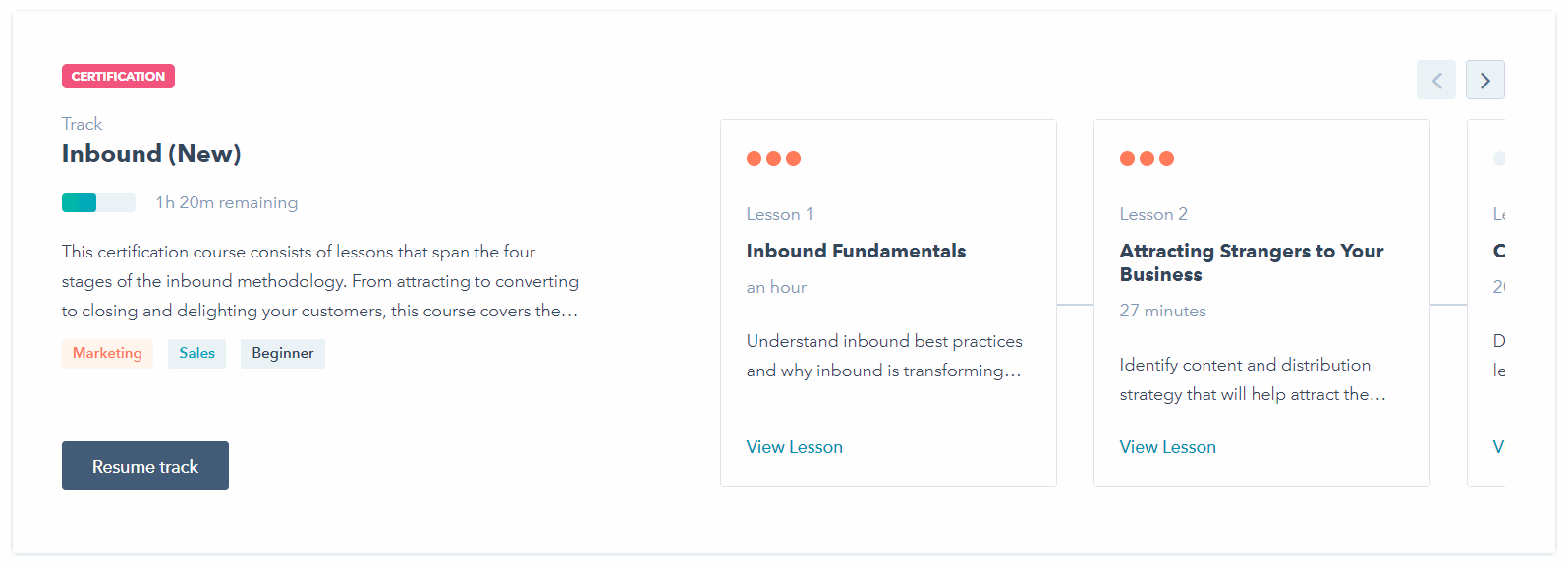The height and width of the screenshot is (571, 1568).
Task: Click the previous lessons arrow button
Action: pos(1436,80)
